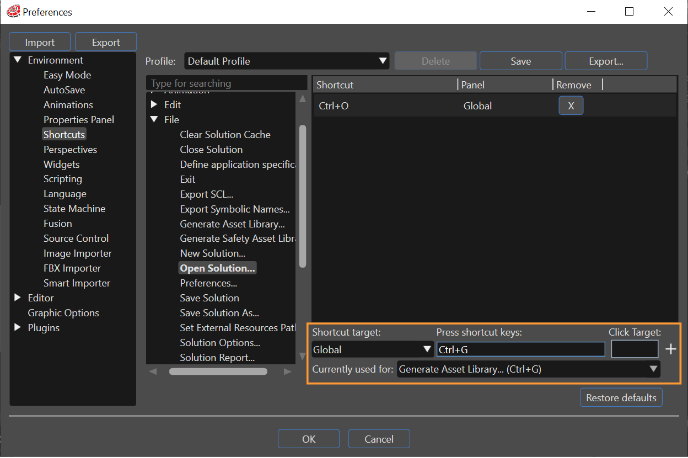Click the Preferences app logo icon
This screenshot has height=458, width=688.
coord(13,11)
